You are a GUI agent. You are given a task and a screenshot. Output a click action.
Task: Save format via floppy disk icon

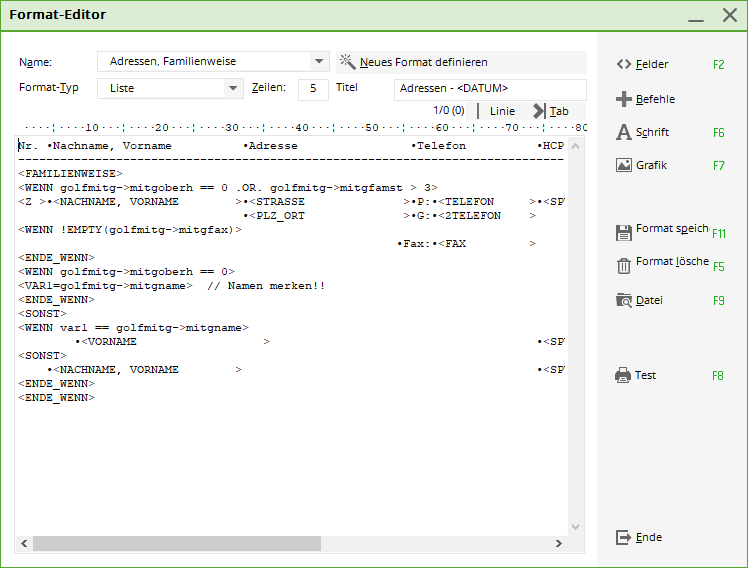(624, 232)
